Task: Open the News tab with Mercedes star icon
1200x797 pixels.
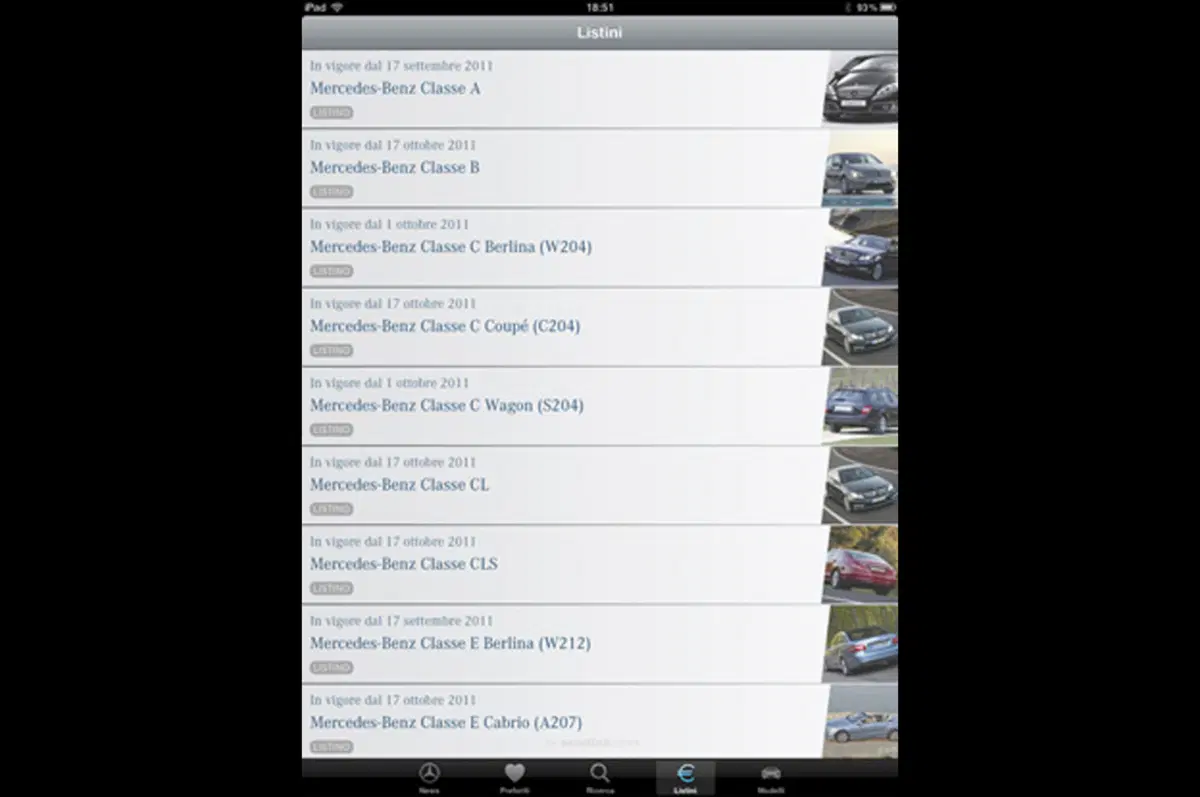Action: [x=429, y=778]
